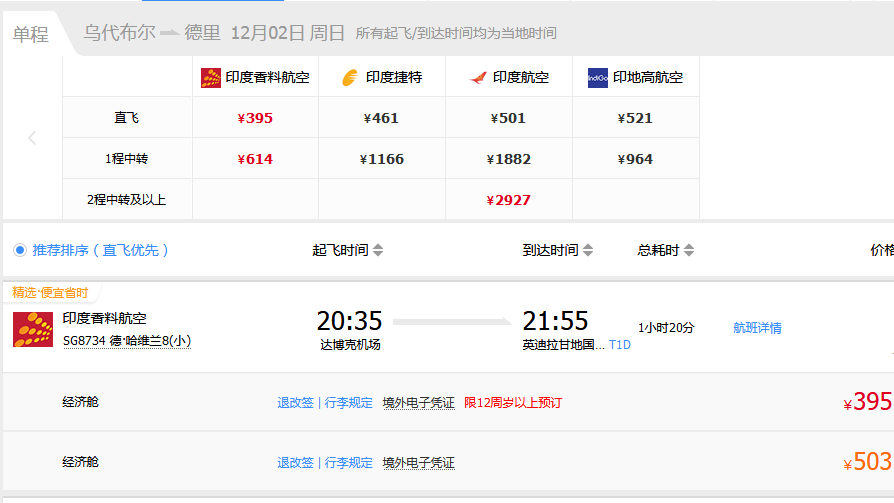Click the SpiceJet logo beside flight SG8734
The height and width of the screenshot is (503, 894).
(x=33, y=329)
